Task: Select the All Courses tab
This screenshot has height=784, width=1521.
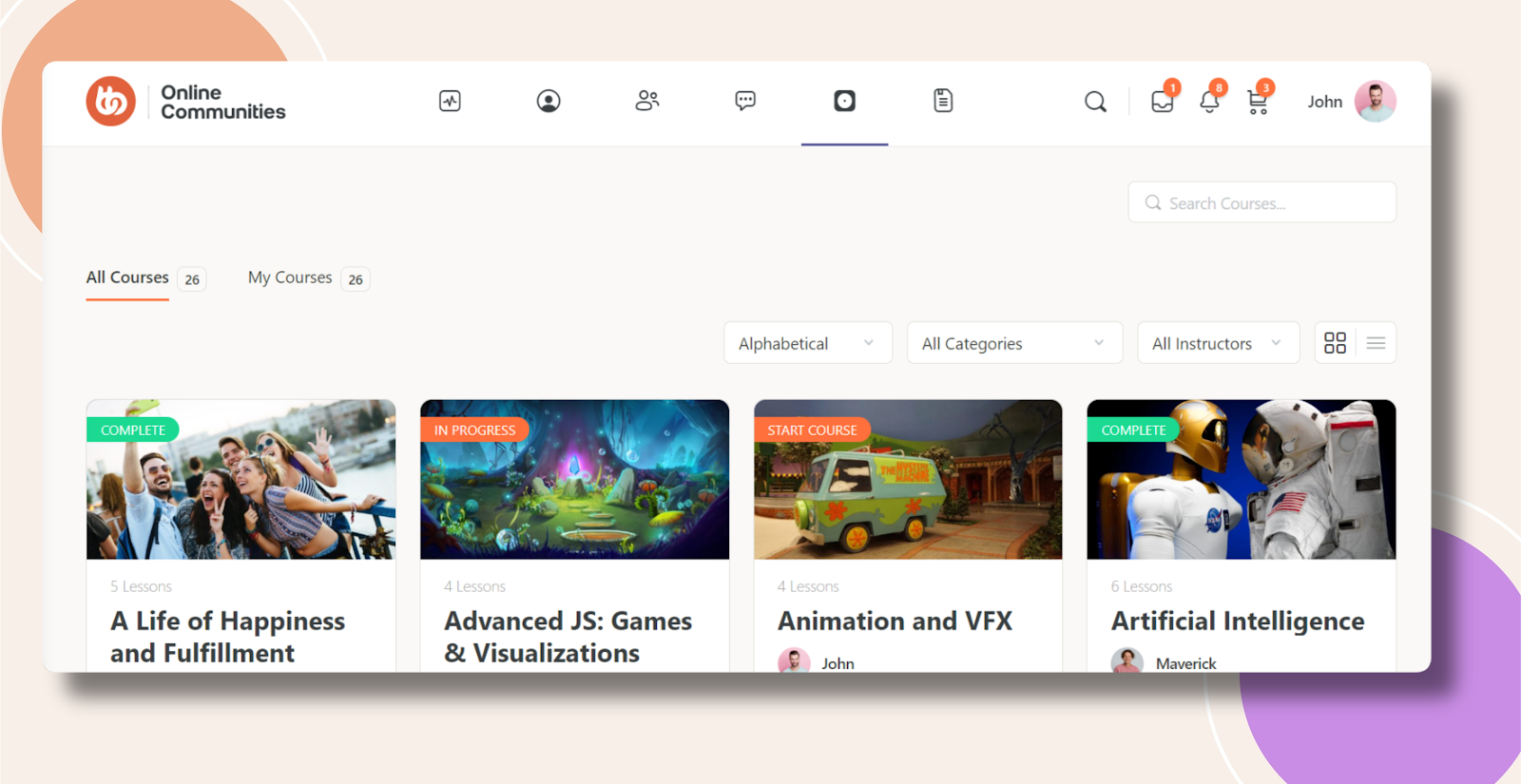Action: pos(127,277)
